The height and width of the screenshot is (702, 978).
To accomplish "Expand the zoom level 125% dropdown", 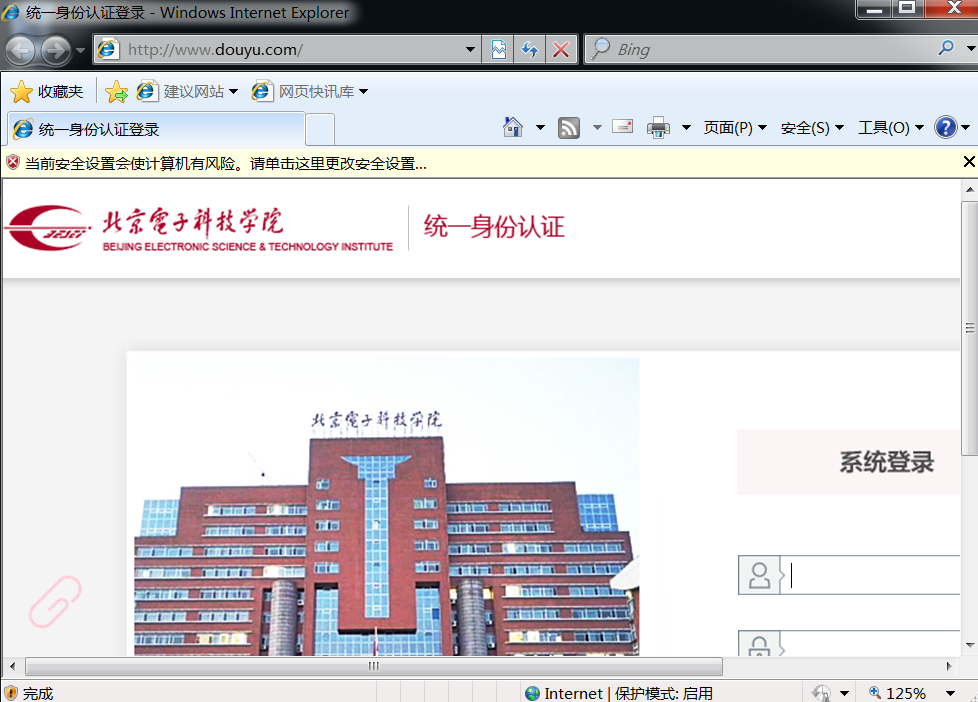I will pyautogui.click(x=946, y=693).
